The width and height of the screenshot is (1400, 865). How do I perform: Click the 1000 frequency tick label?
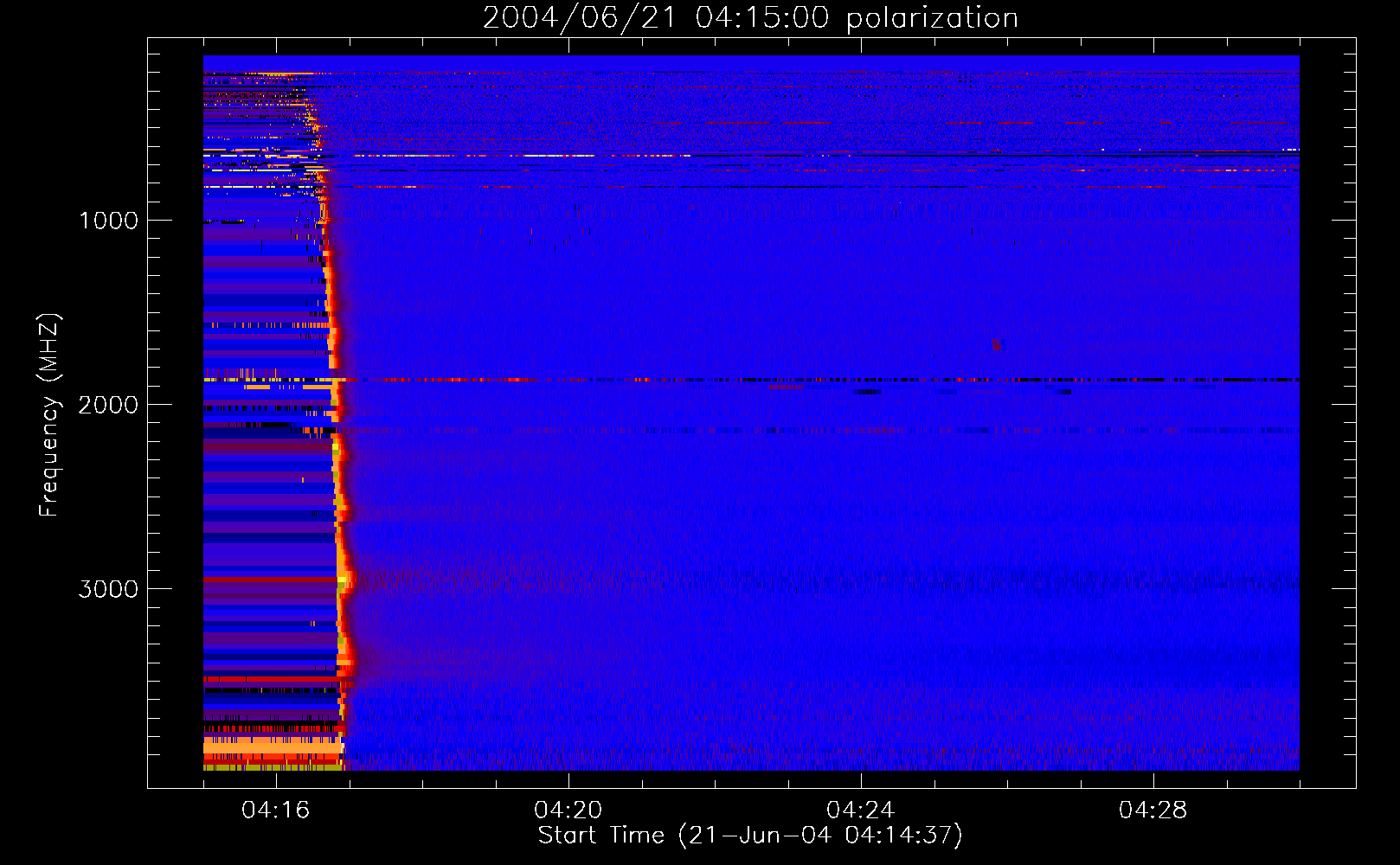[x=108, y=221]
